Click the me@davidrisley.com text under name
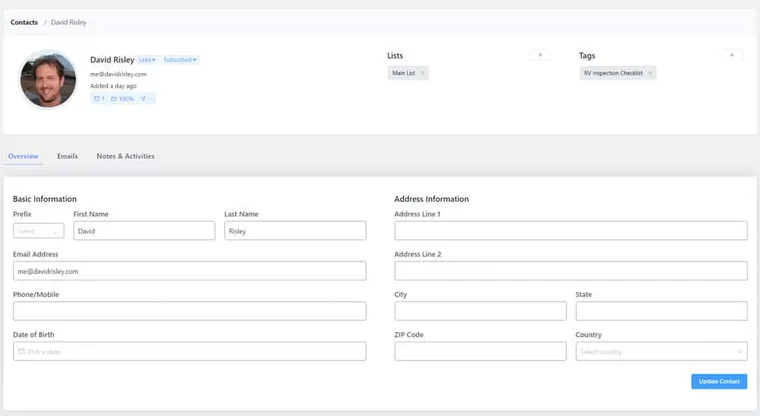Viewport: 760px width, 416px height. click(x=118, y=74)
